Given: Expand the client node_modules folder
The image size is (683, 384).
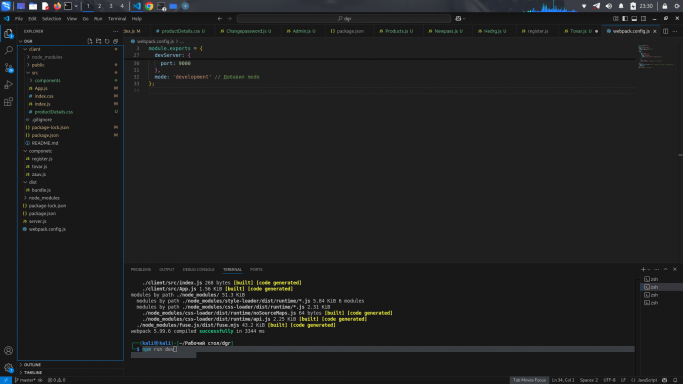Looking at the screenshot, I should tap(70, 57).
